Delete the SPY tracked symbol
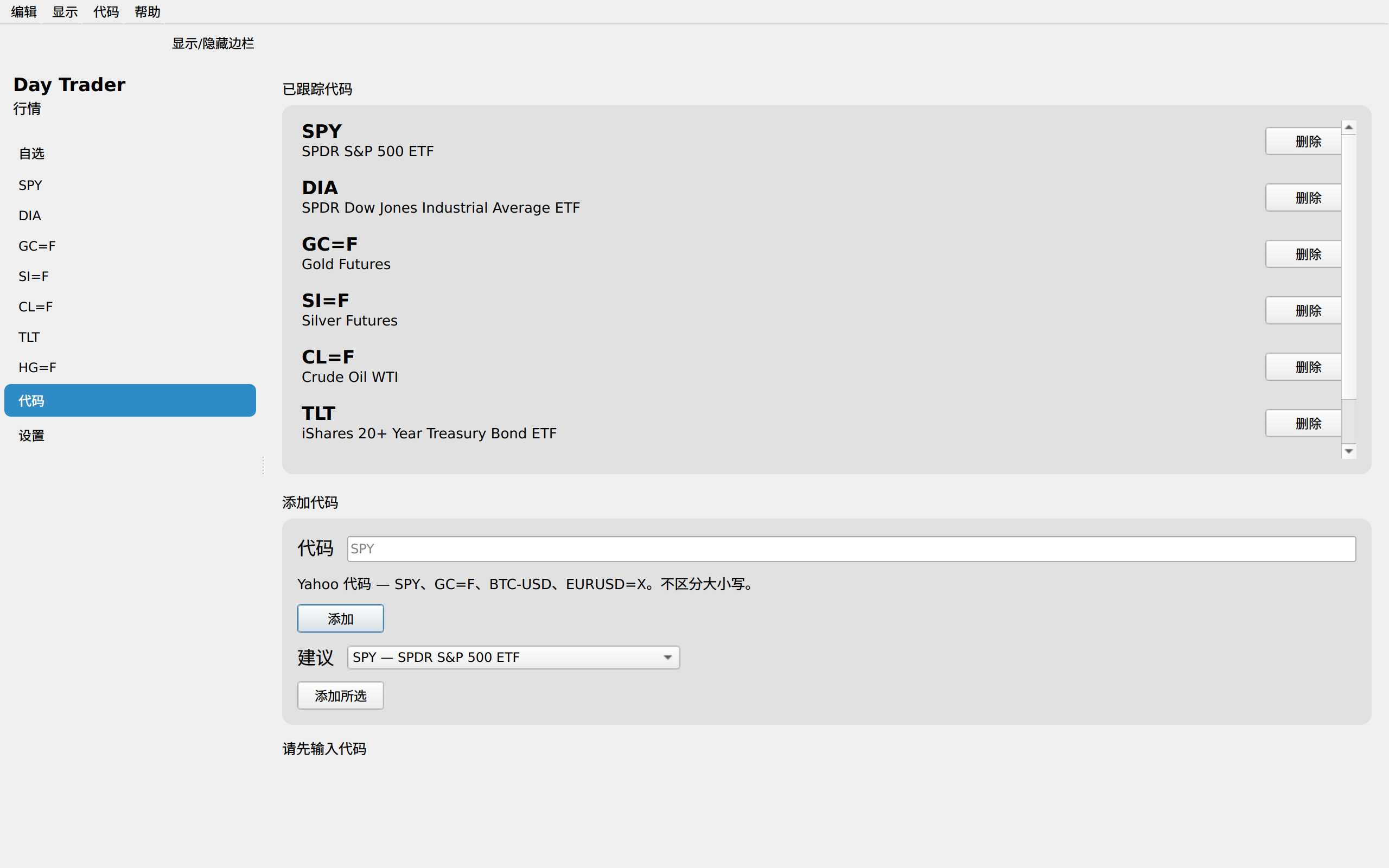The height and width of the screenshot is (868, 1389). (1303, 141)
